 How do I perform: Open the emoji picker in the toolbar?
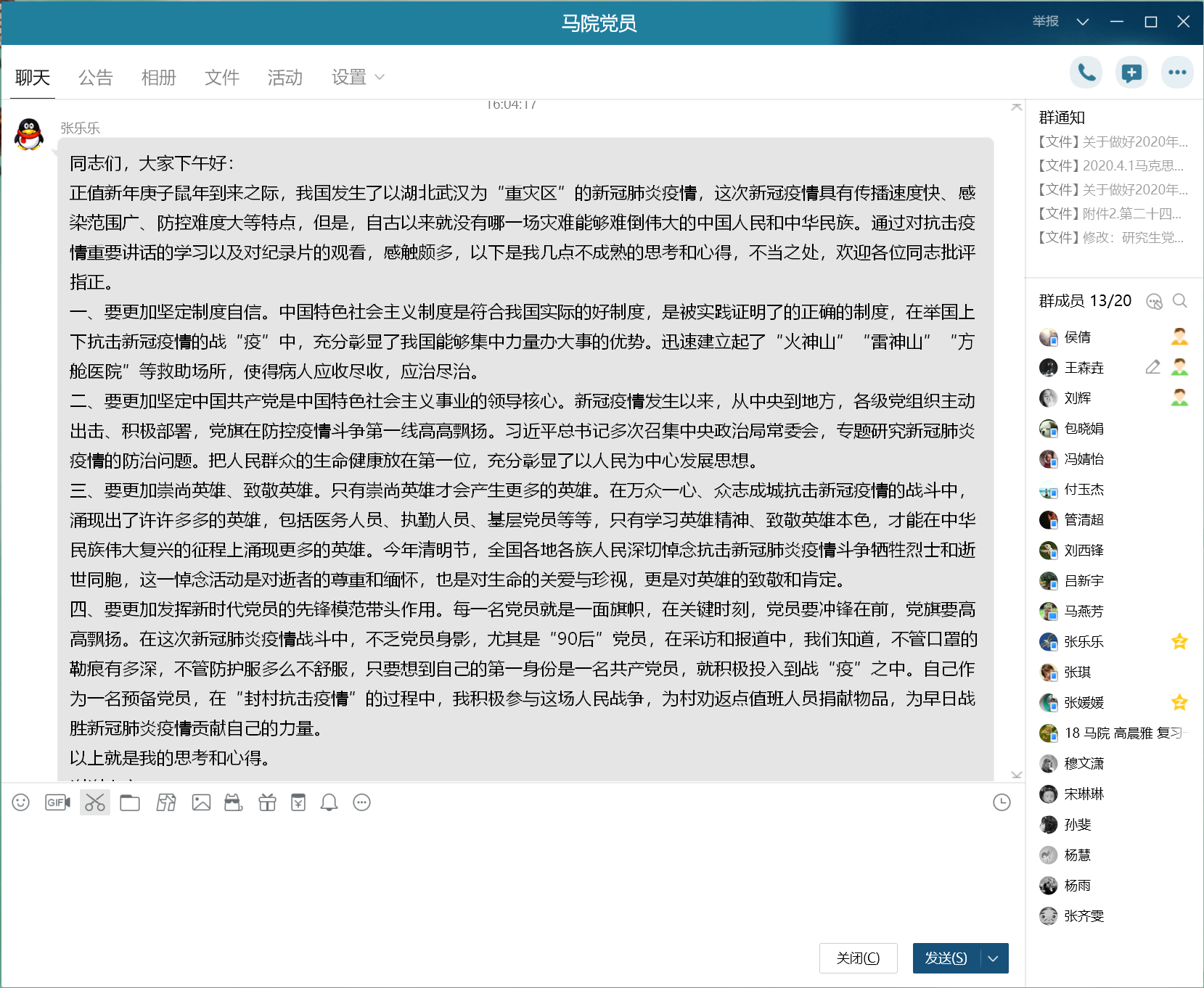click(x=21, y=802)
